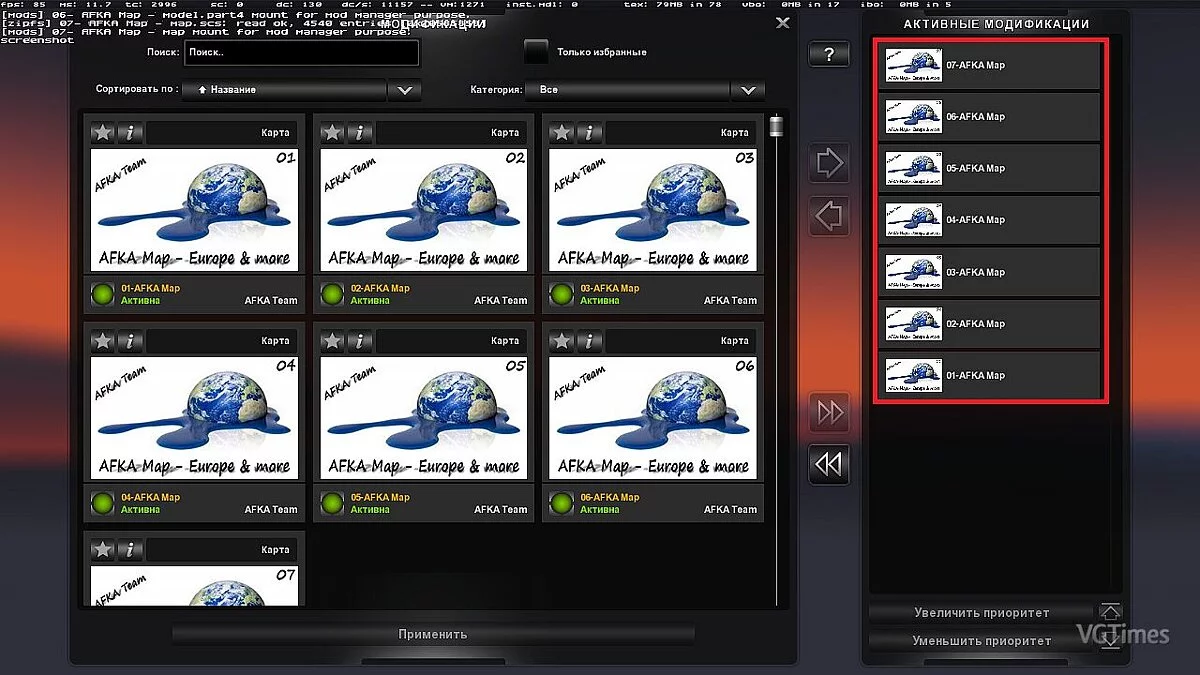Image resolution: width=1200 pixels, height=675 pixels.
Task: Favorite the 01-AFKA Map with star icon
Action: (x=102, y=132)
